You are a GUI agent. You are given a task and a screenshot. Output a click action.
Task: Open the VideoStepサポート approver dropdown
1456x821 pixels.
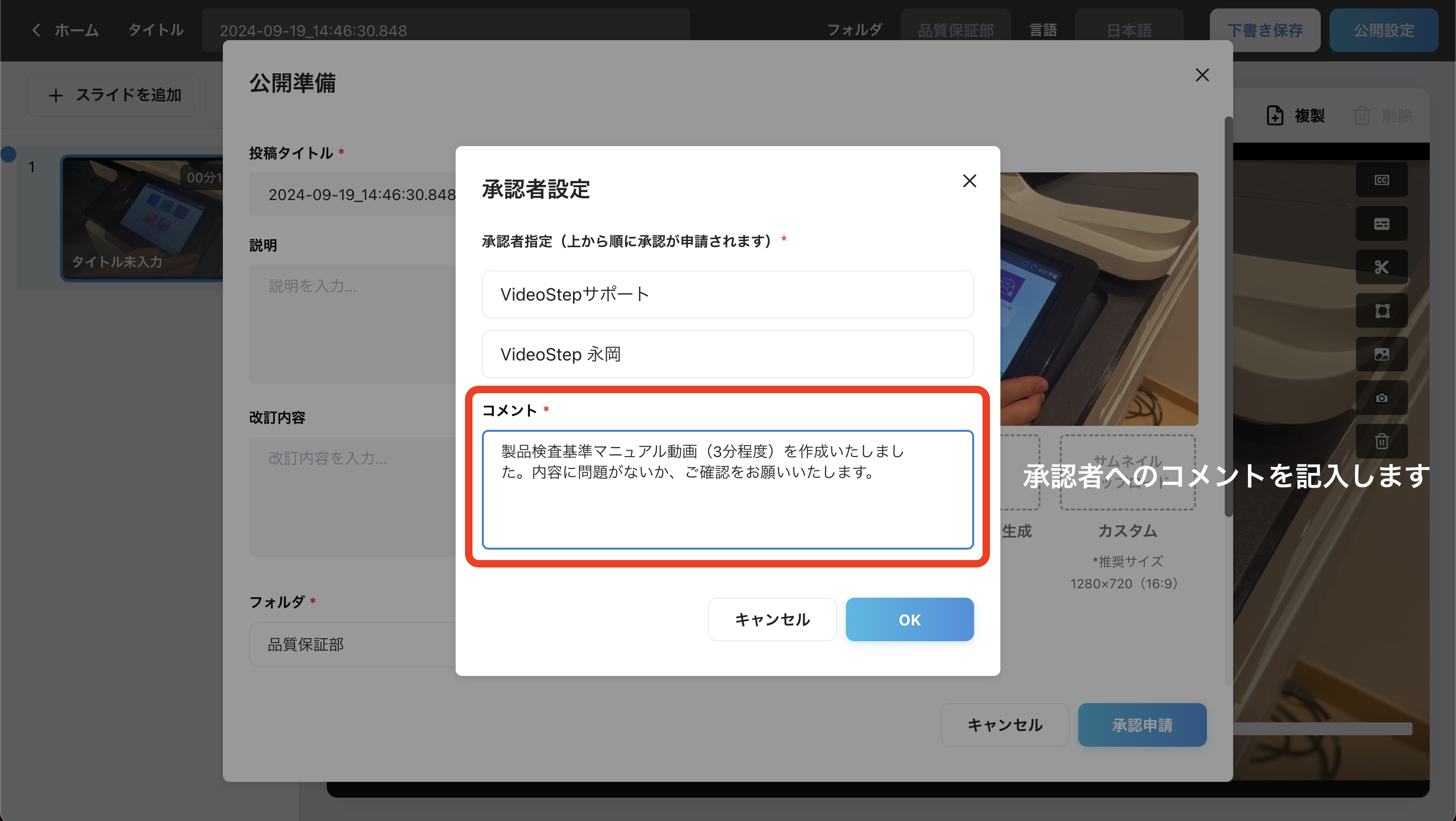(727, 294)
